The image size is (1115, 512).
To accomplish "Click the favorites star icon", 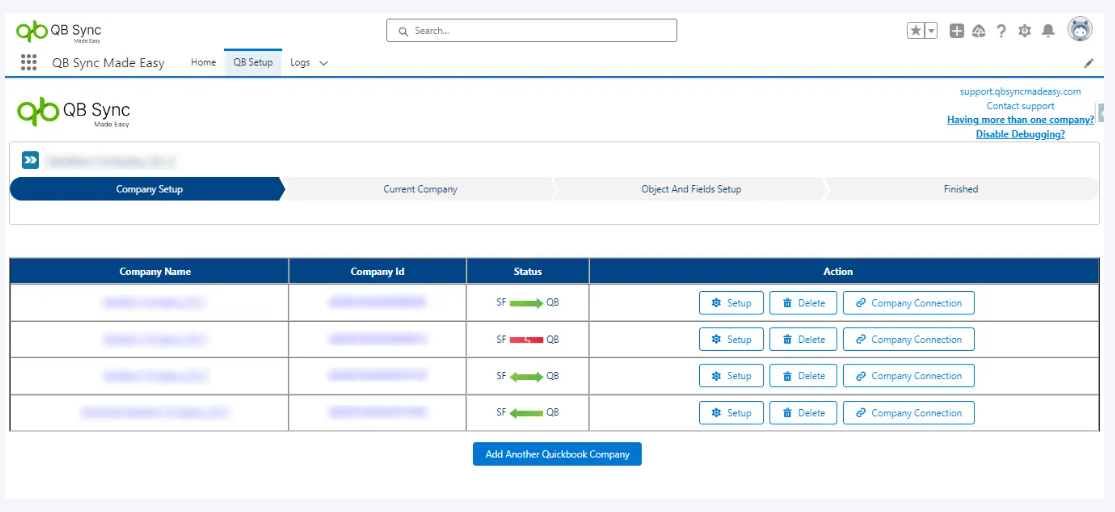I will click(x=916, y=31).
